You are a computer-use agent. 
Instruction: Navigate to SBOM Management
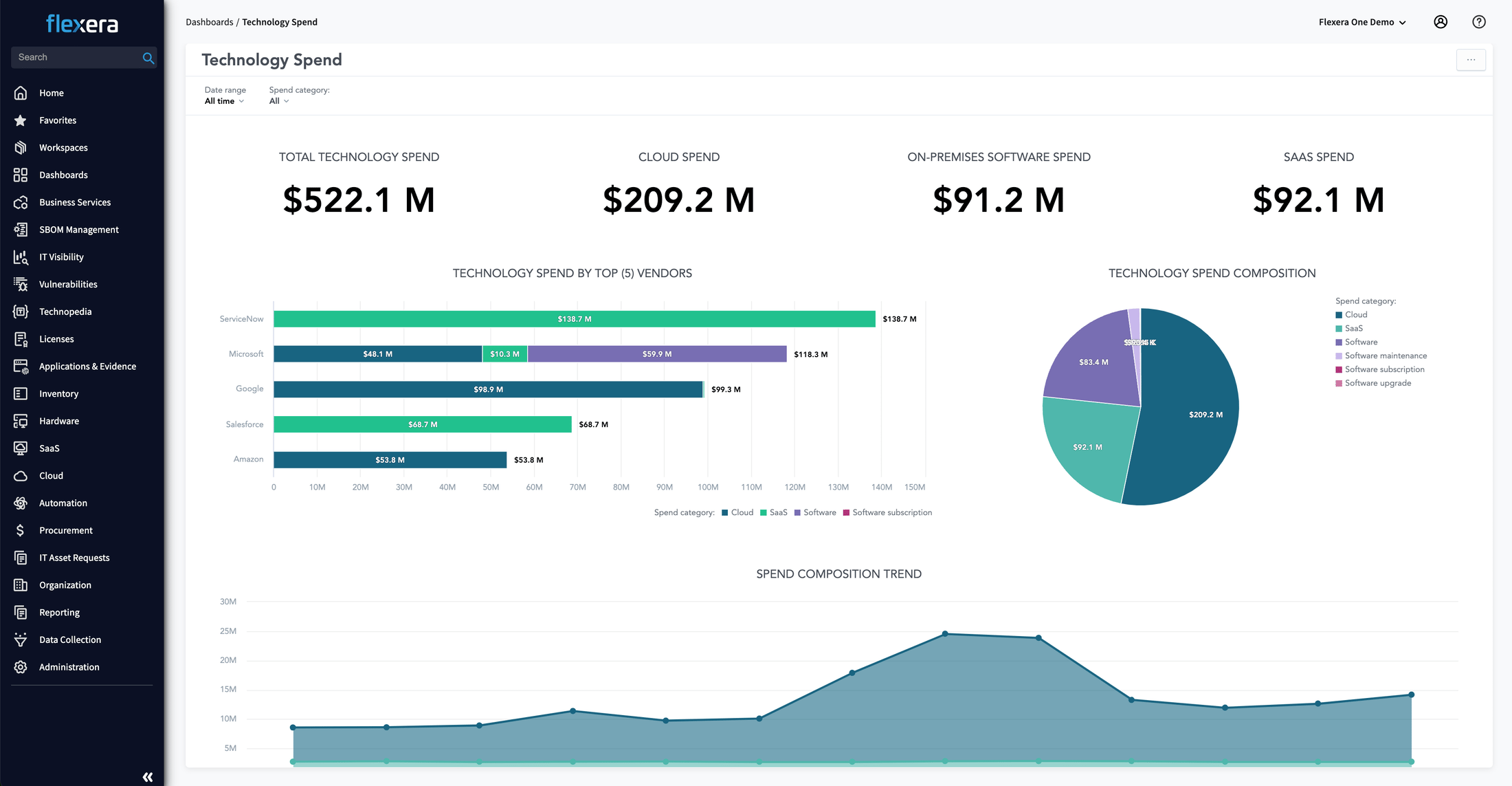(x=78, y=229)
